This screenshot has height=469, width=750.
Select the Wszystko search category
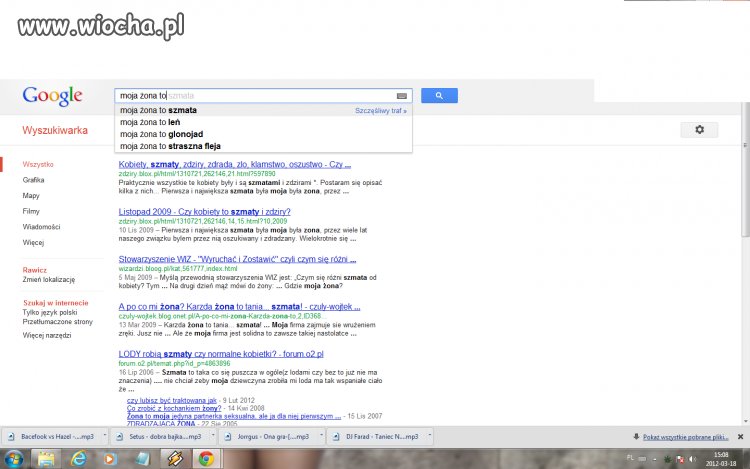[x=38, y=164]
